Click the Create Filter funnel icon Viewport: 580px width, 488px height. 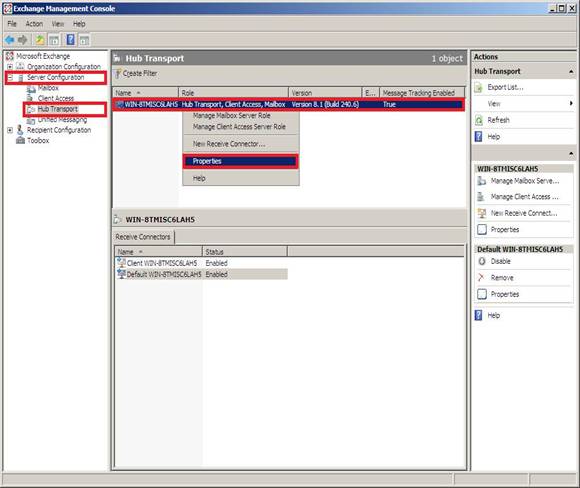pos(118,74)
